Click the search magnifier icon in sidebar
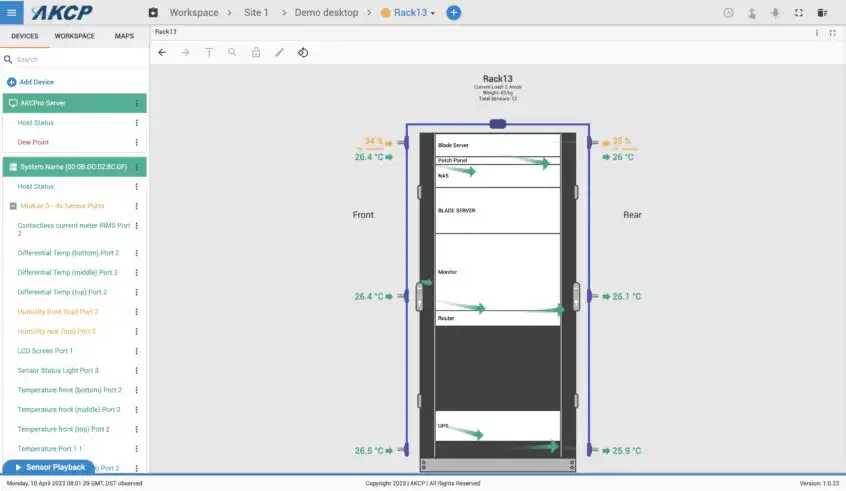This screenshot has width=846, height=491. click(8, 59)
